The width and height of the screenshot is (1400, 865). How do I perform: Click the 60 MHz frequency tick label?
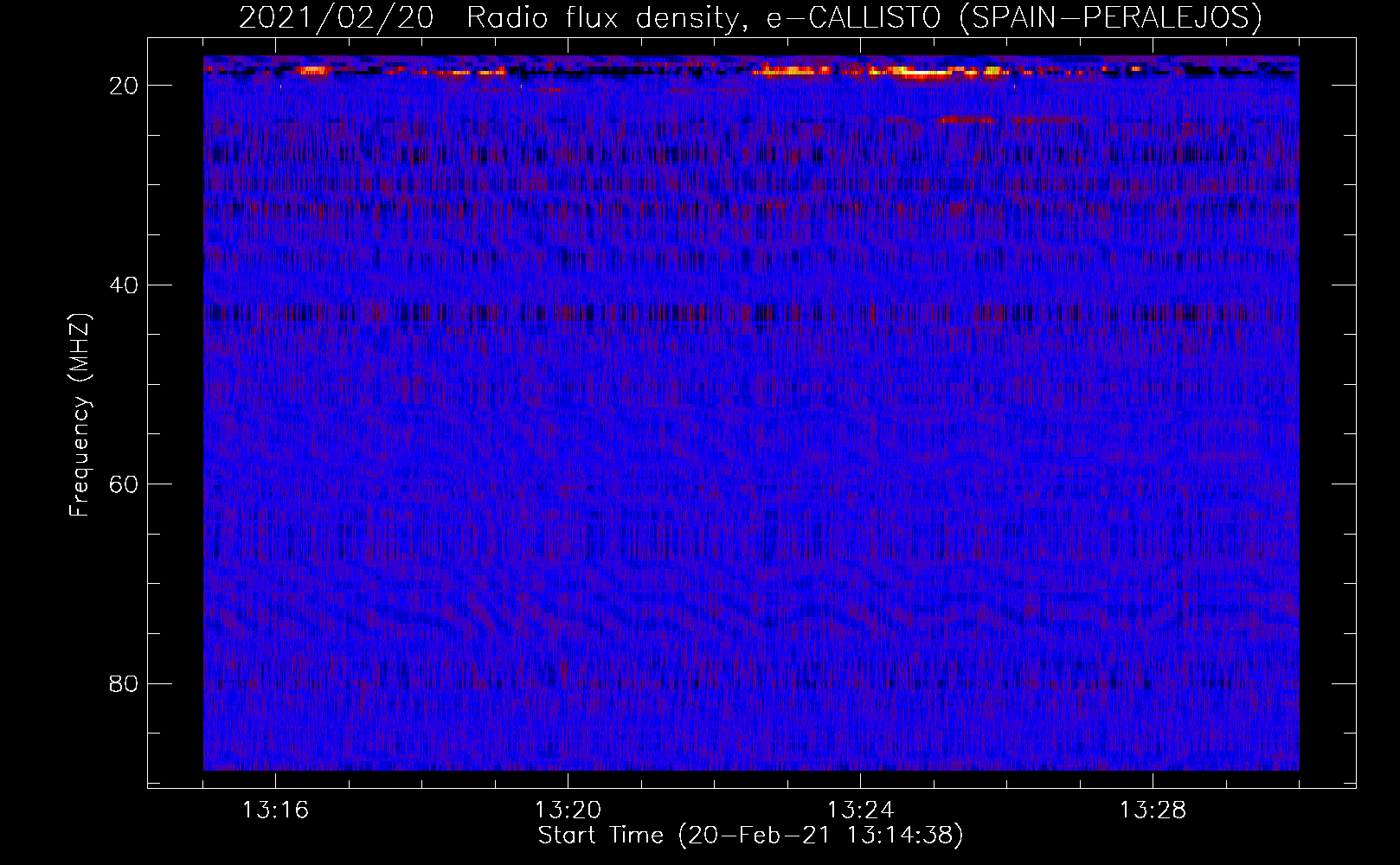(125, 484)
